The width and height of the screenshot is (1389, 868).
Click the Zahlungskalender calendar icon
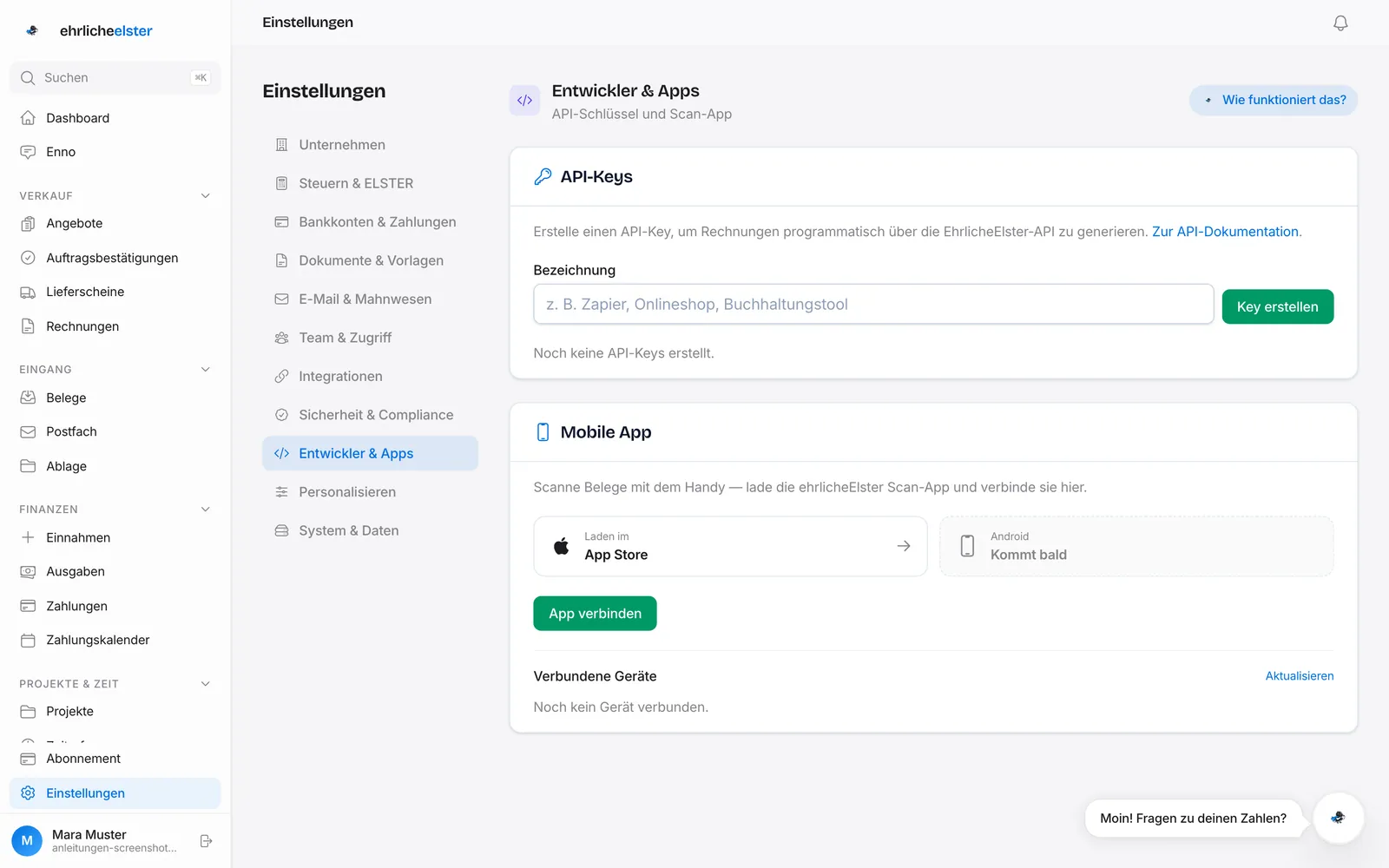coord(28,640)
